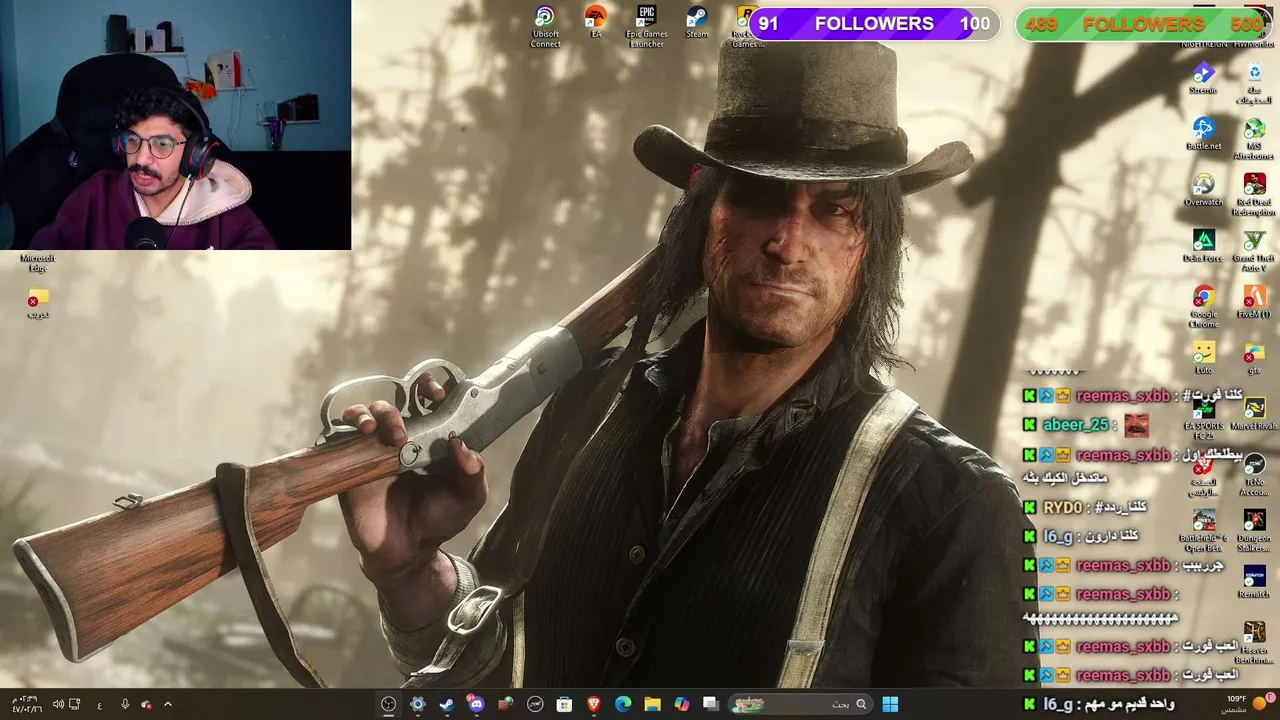The width and height of the screenshot is (1280, 720).
Task: Select the Stremio desktop icon
Action: pyautogui.click(x=1203, y=78)
